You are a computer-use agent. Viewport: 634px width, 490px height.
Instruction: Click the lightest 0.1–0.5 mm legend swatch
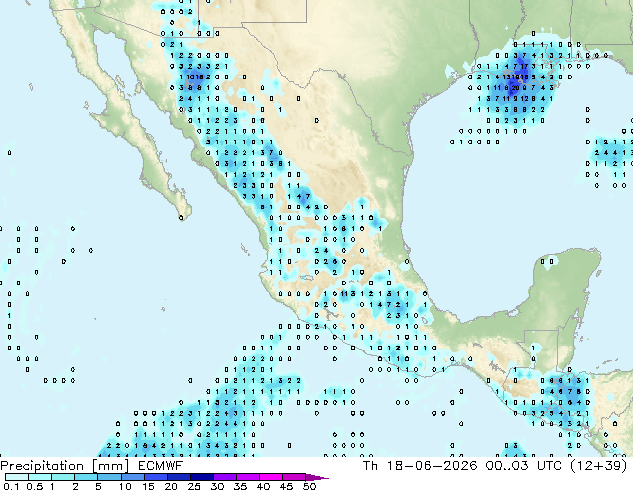[x=17, y=477]
